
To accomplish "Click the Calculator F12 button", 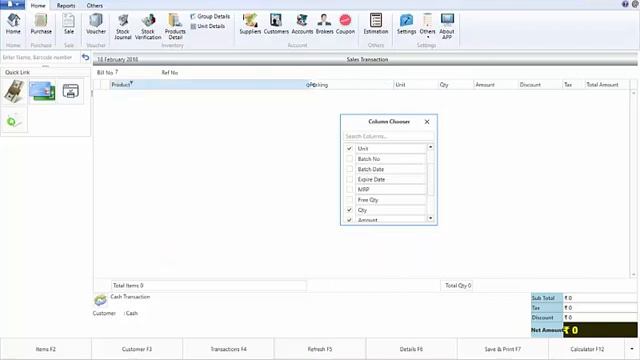I will click(587, 349).
